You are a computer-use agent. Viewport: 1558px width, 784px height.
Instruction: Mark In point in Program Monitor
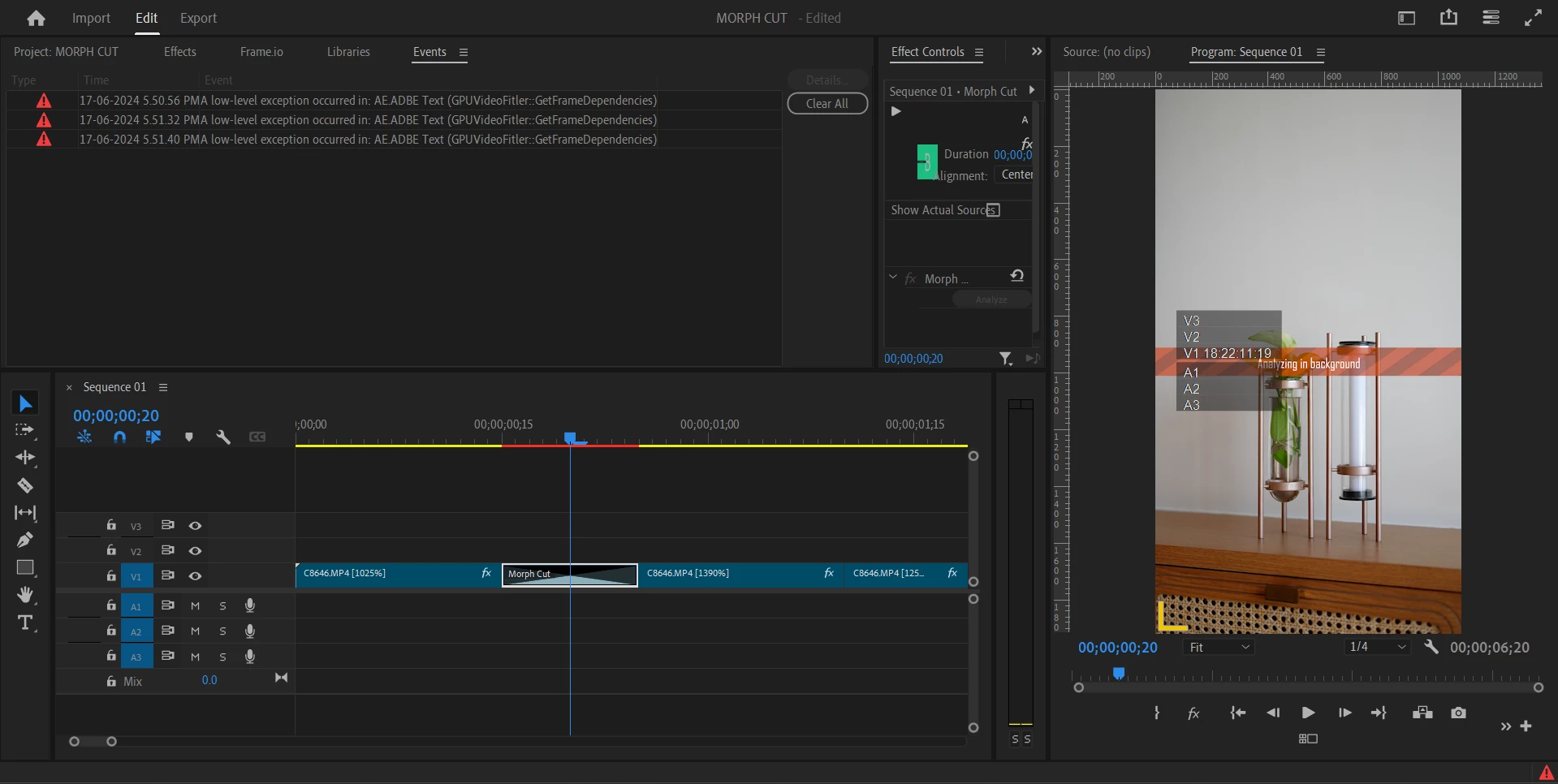pyautogui.click(x=1157, y=713)
